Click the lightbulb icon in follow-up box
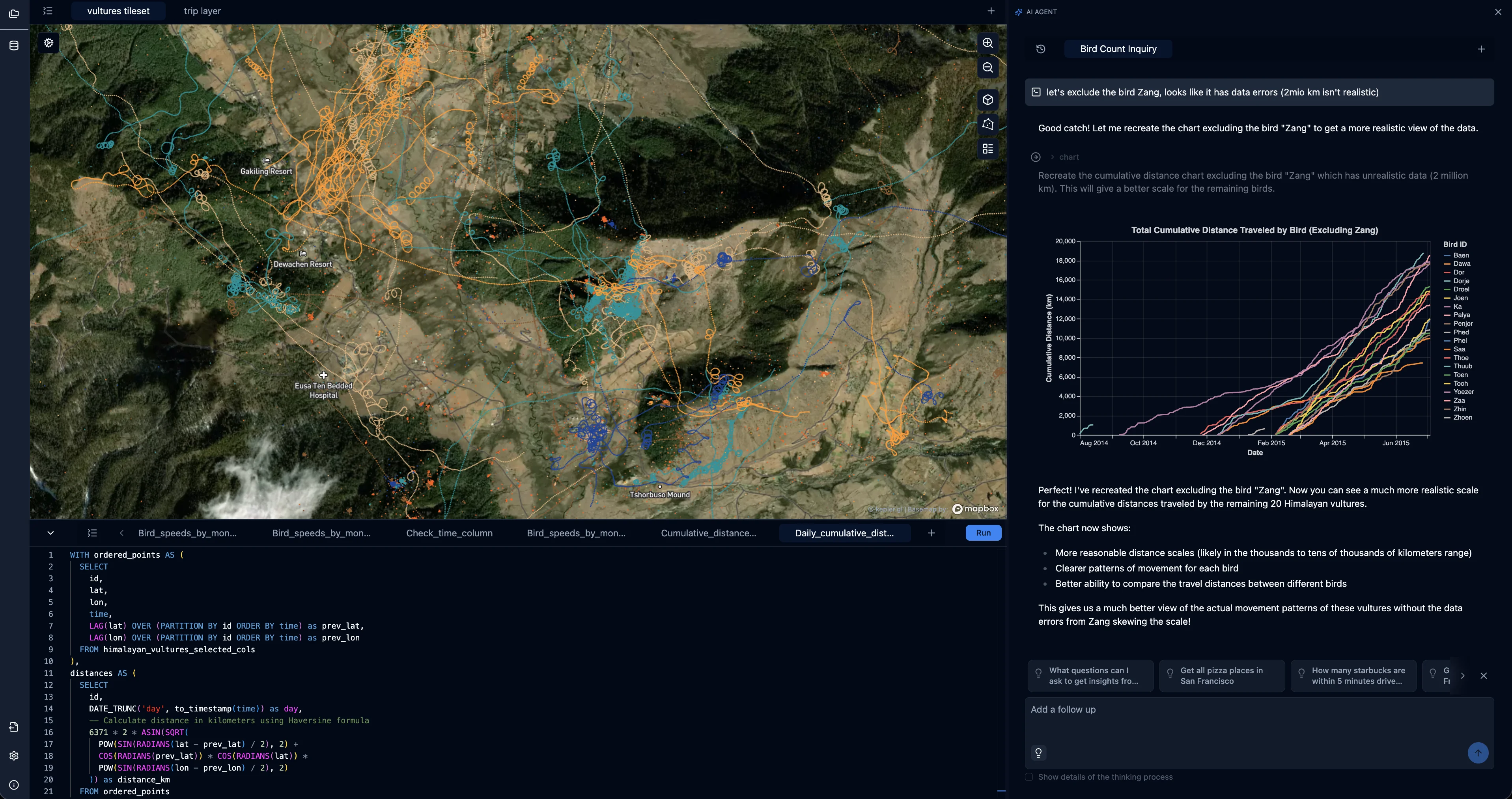The height and width of the screenshot is (799, 1512). [x=1038, y=752]
